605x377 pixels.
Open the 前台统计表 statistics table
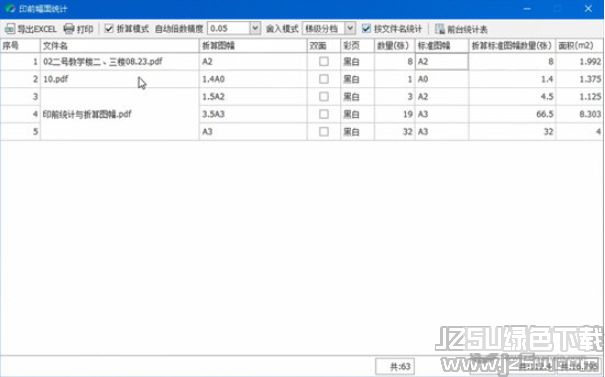click(x=461, y=29)
